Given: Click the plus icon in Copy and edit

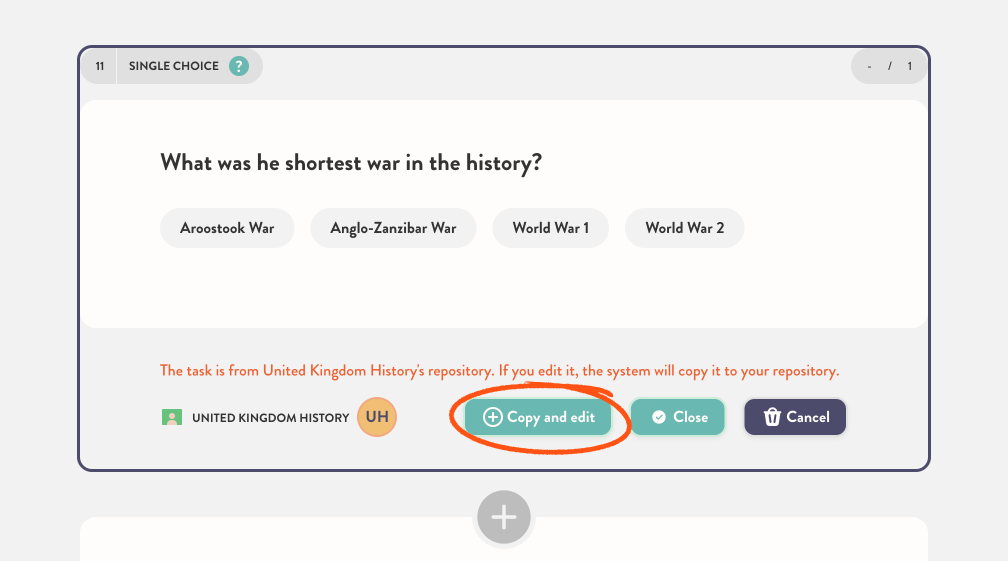Looking at the screenshot, I should coord(492,417).
